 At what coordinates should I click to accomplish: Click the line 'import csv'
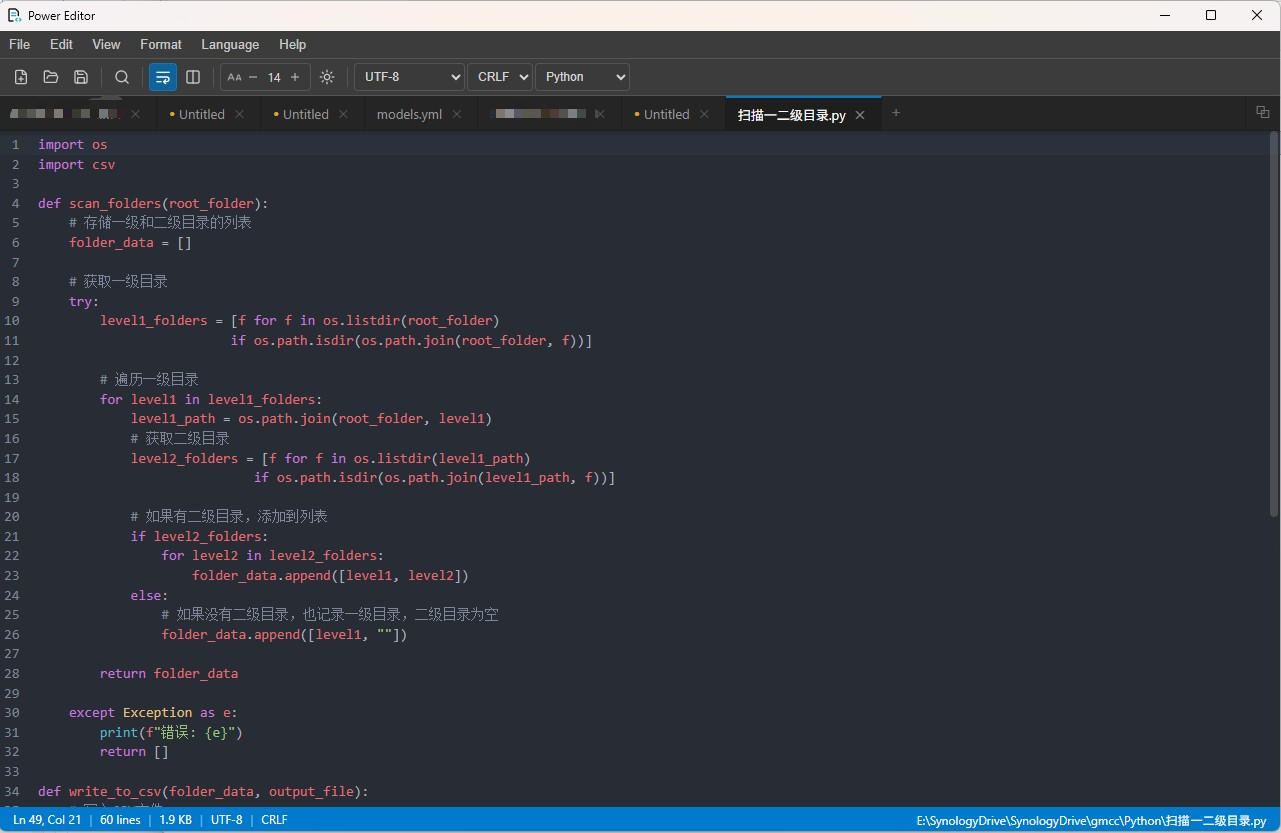point(77,164)
